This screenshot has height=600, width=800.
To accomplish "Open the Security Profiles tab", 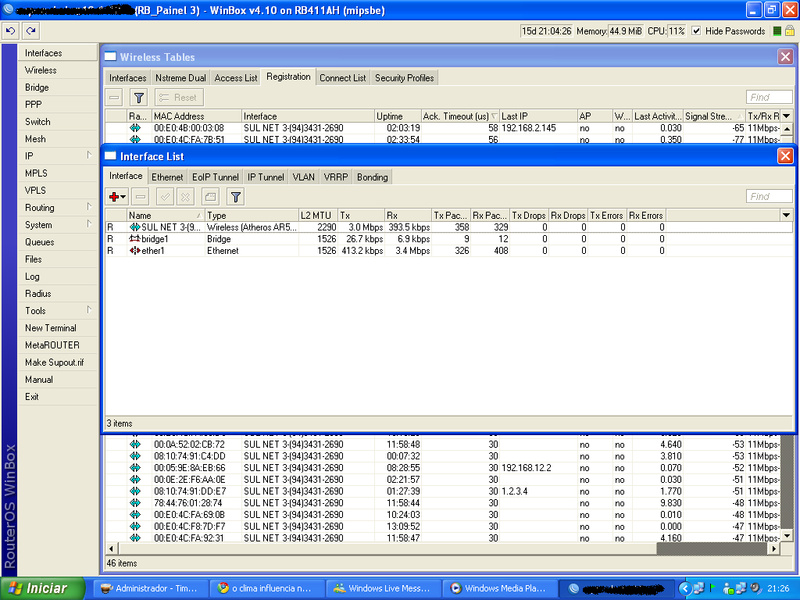I will (x=404, y=78).
